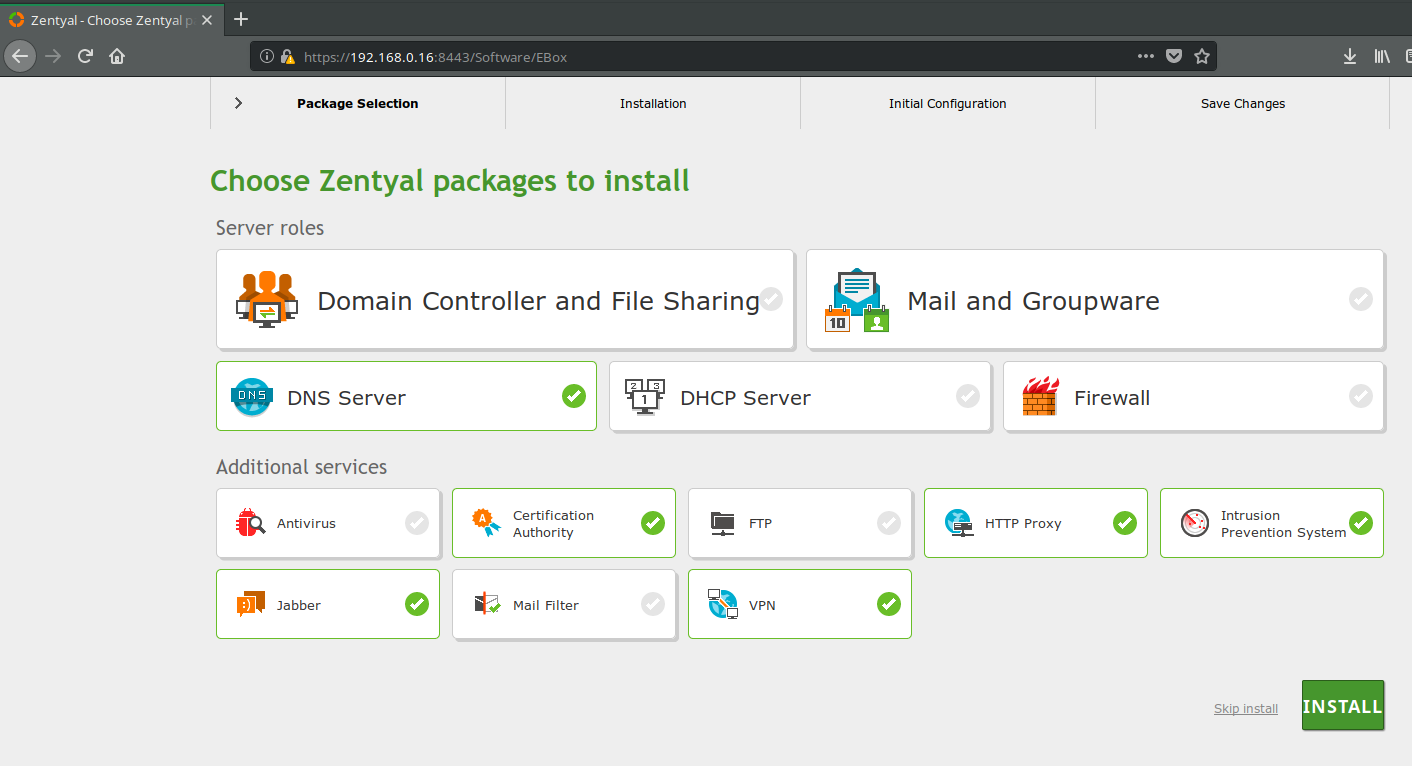Click the VPN network icon
Image resolution: width=1412 pixels, height=766 pixels.
coord(722,604)
